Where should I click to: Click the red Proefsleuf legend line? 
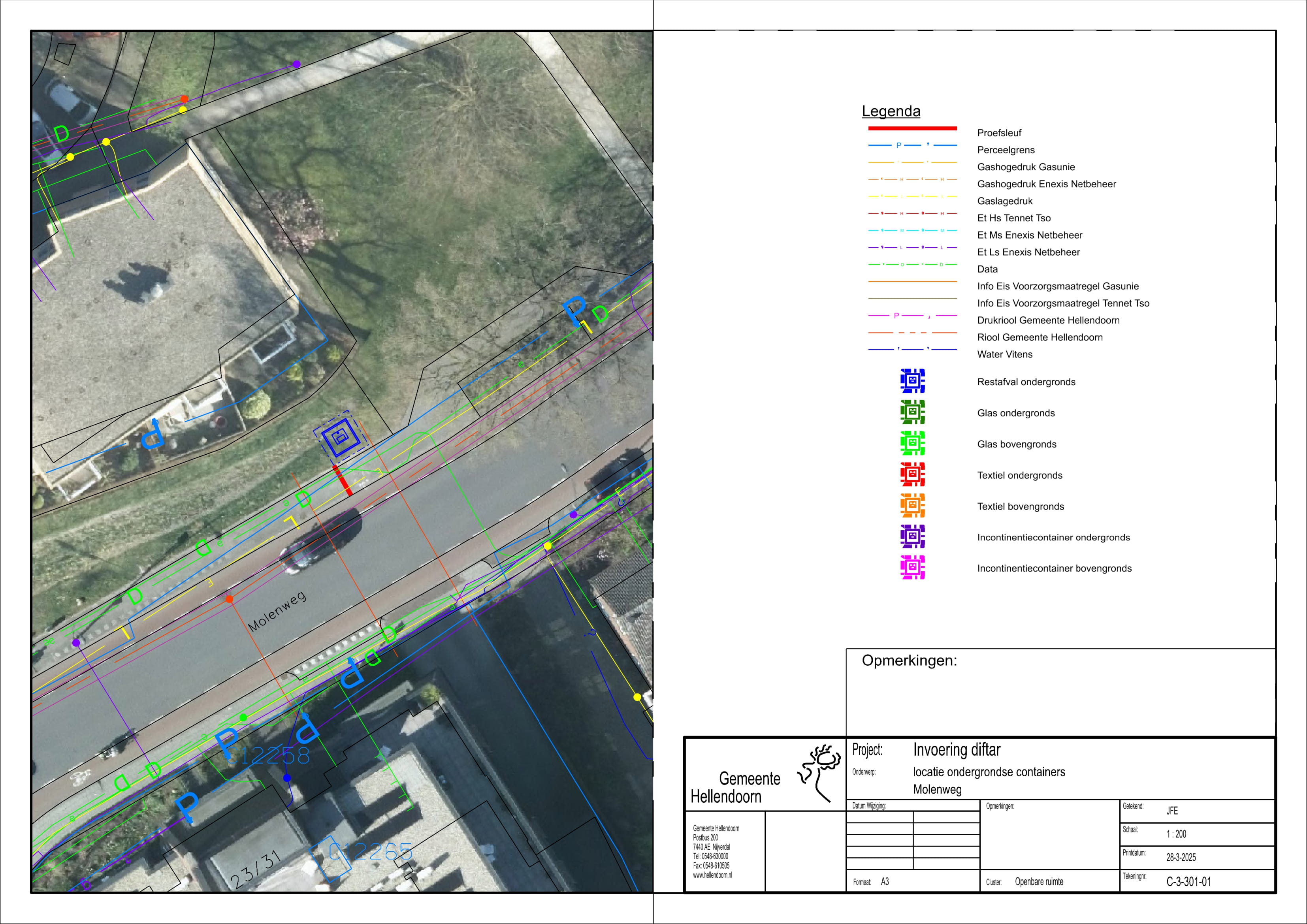click(x=912, y=129)
